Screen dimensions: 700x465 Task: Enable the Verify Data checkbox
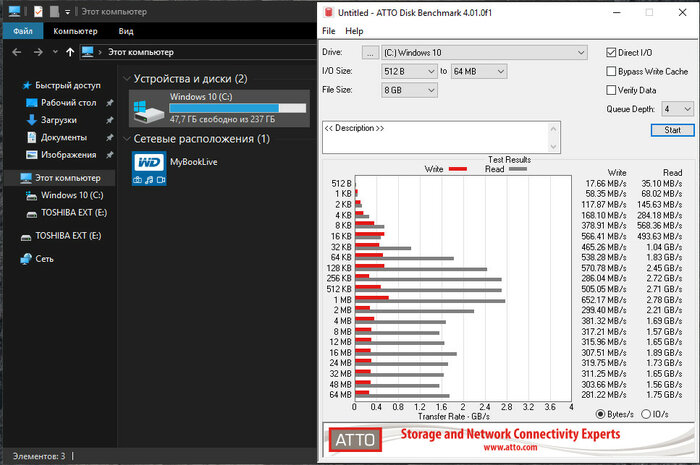click(x=611, y=90)
